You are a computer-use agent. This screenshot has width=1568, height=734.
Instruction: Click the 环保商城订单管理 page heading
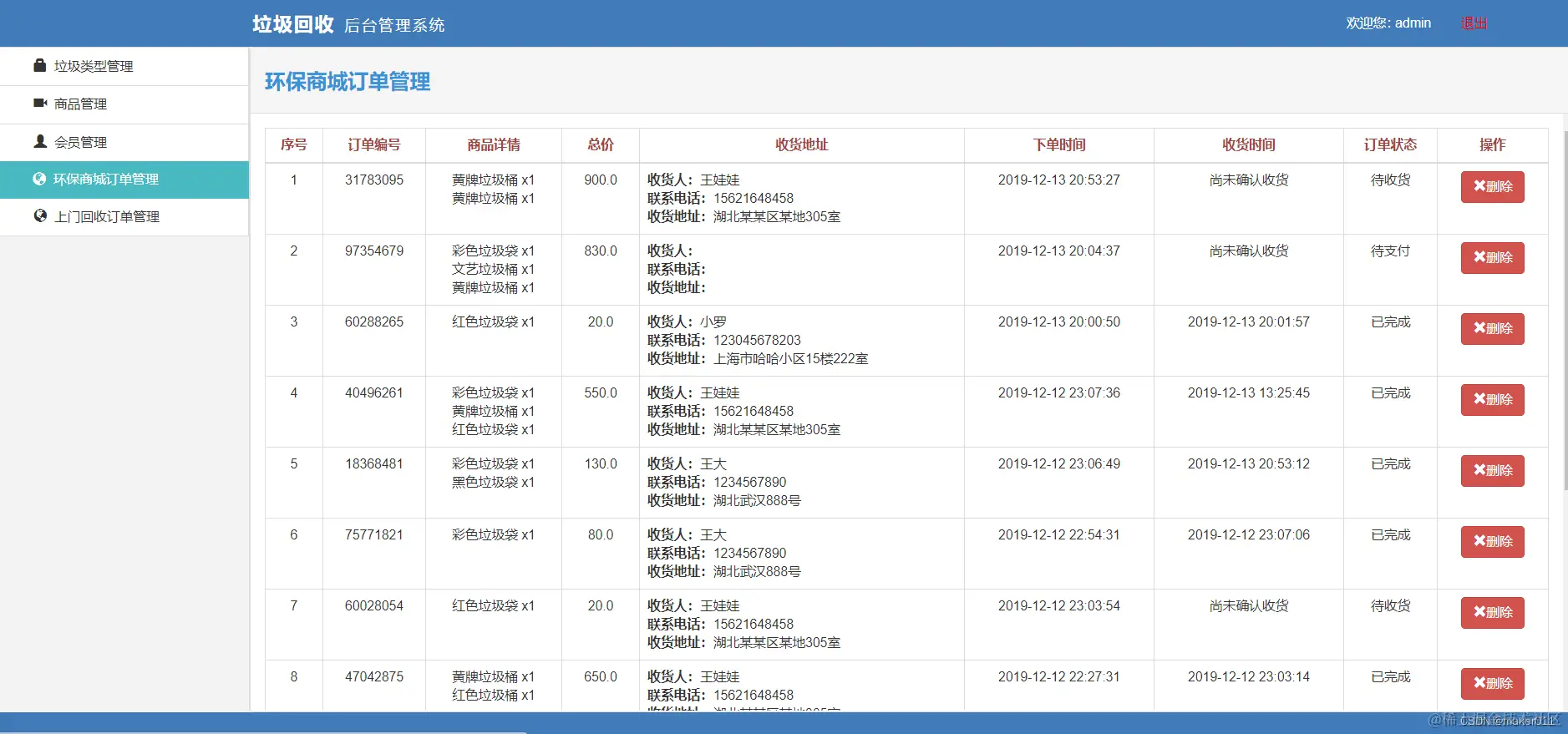click(x=348, y=82)
